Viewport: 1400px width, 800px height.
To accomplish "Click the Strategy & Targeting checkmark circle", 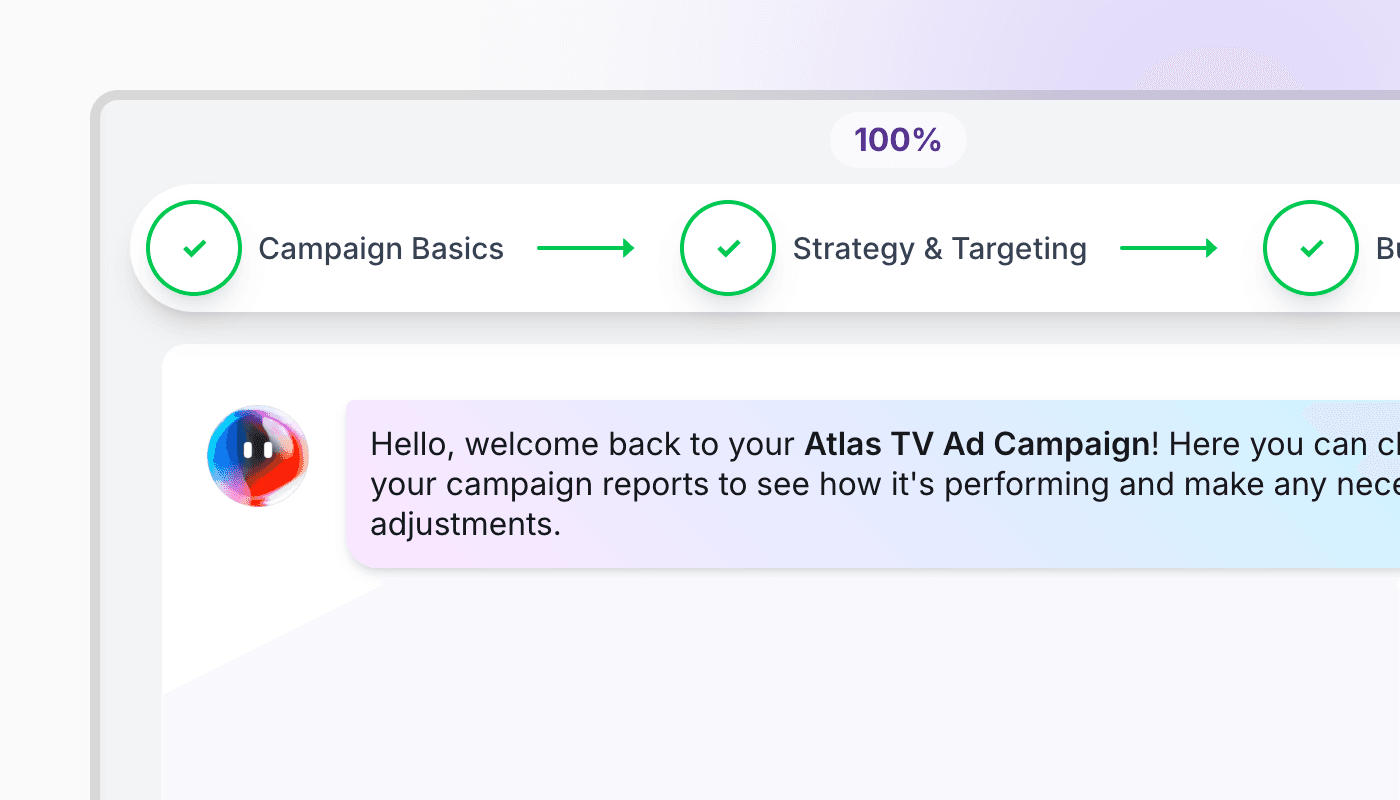I will point(728,248).
